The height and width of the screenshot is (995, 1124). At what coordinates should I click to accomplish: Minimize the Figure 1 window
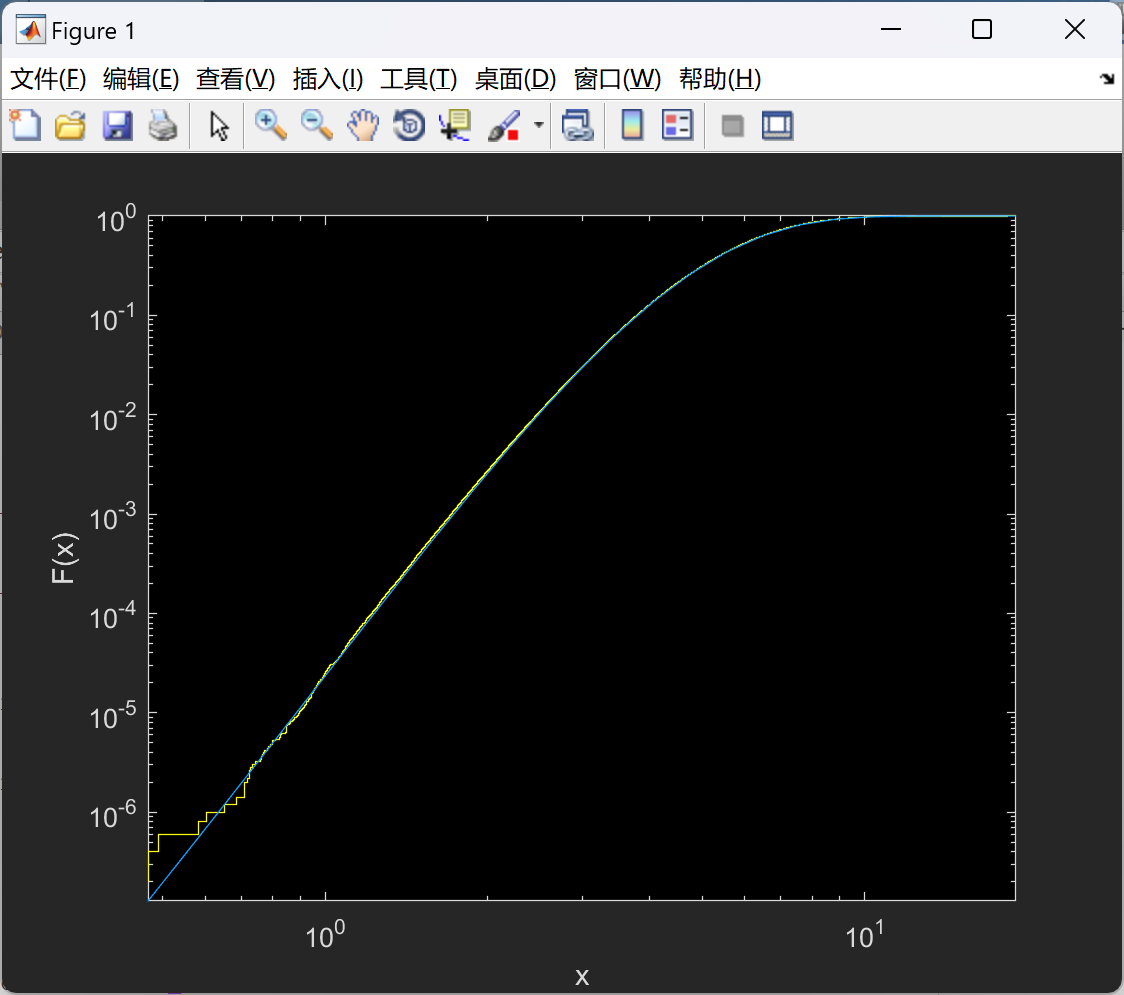tap(890, 29)
